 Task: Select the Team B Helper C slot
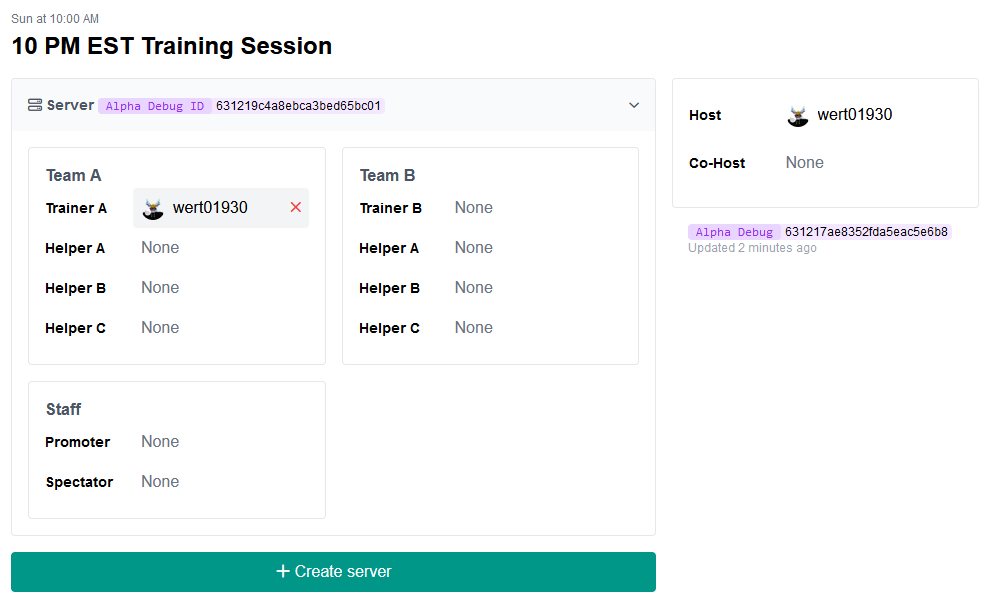click(x=473, y=328)
